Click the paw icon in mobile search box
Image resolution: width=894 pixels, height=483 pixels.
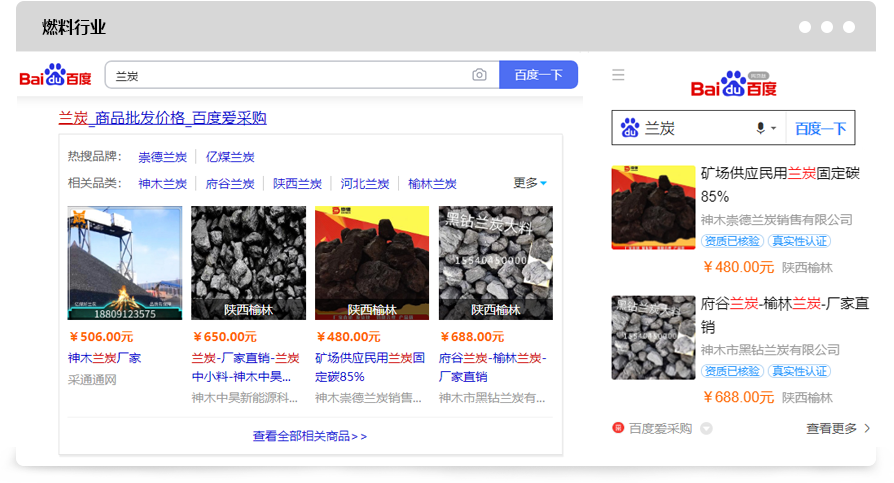[630, 128]
